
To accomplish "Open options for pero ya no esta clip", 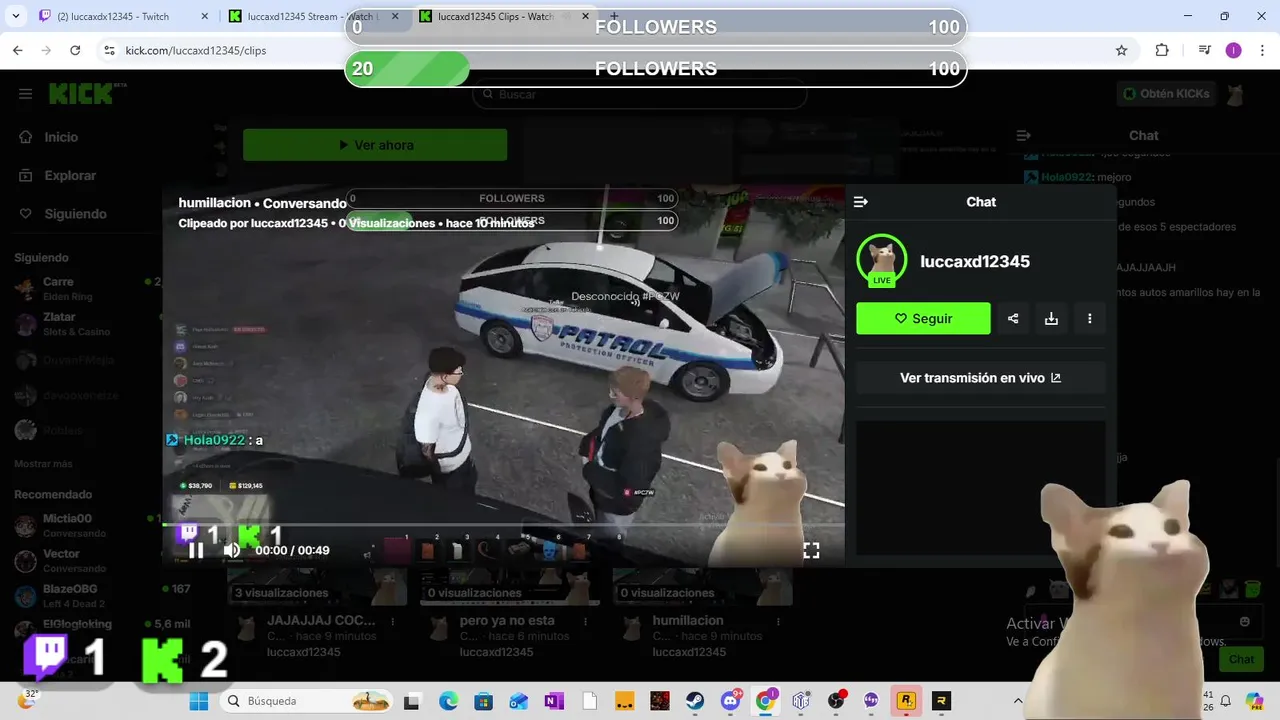I will point(586,621).
